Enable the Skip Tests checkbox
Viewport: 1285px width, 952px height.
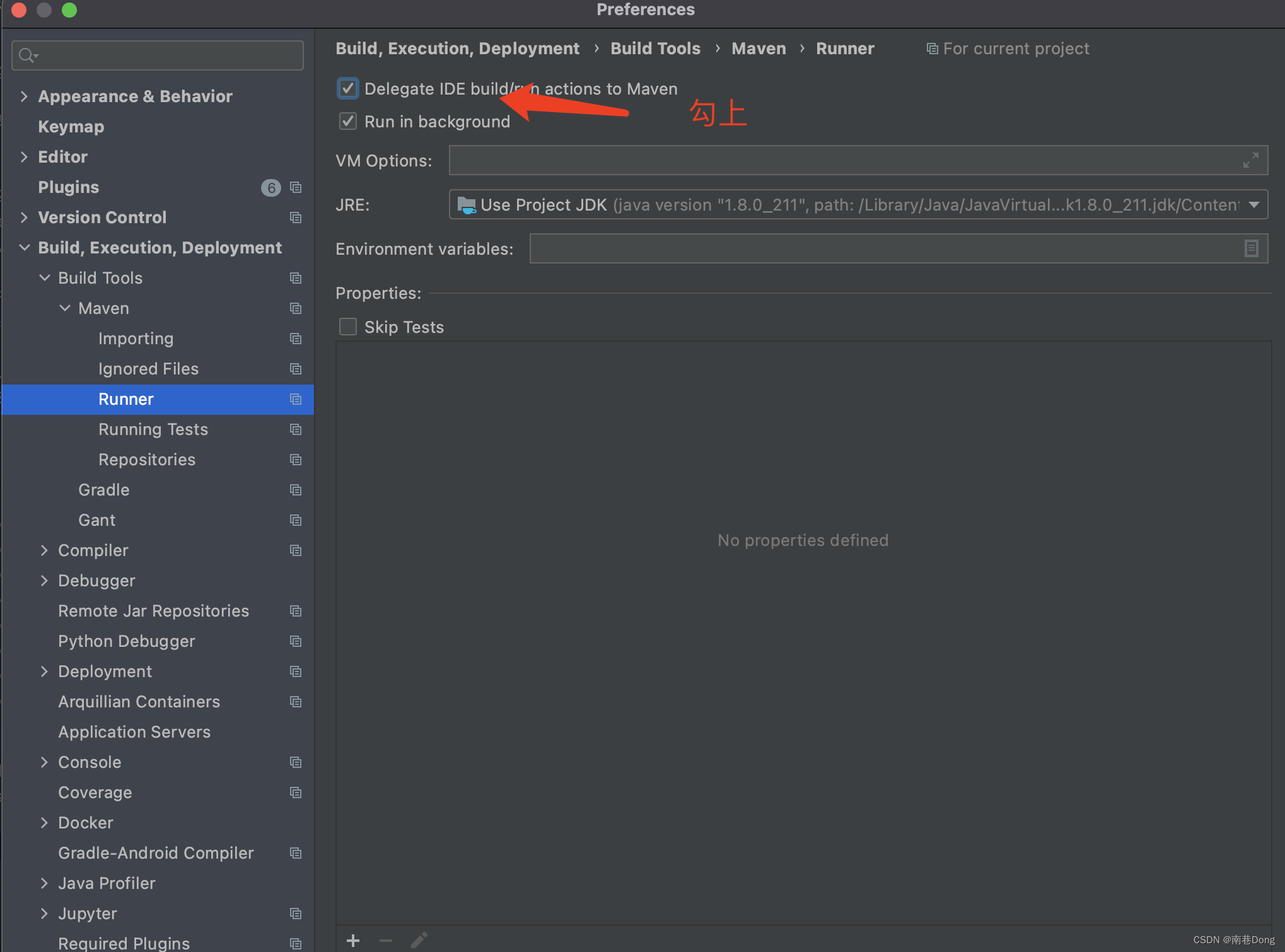[x=348, y=327]
